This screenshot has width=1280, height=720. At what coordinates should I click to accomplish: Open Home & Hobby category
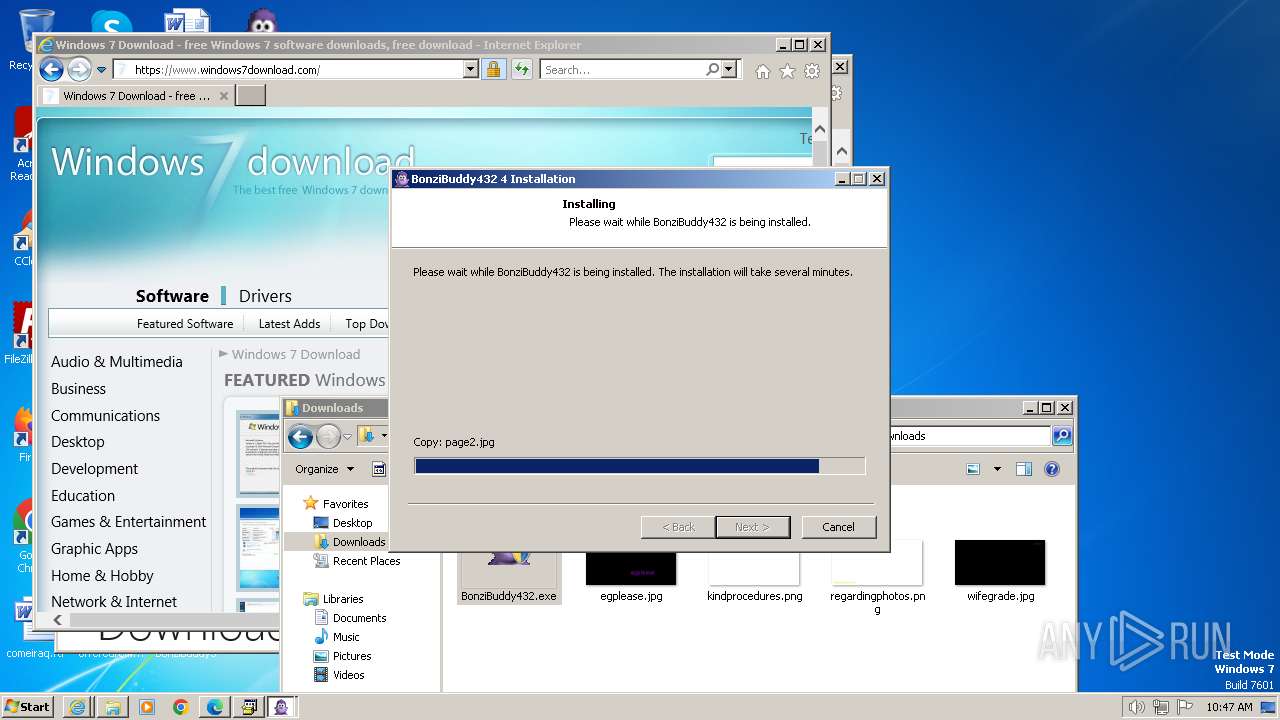[102, 576]
